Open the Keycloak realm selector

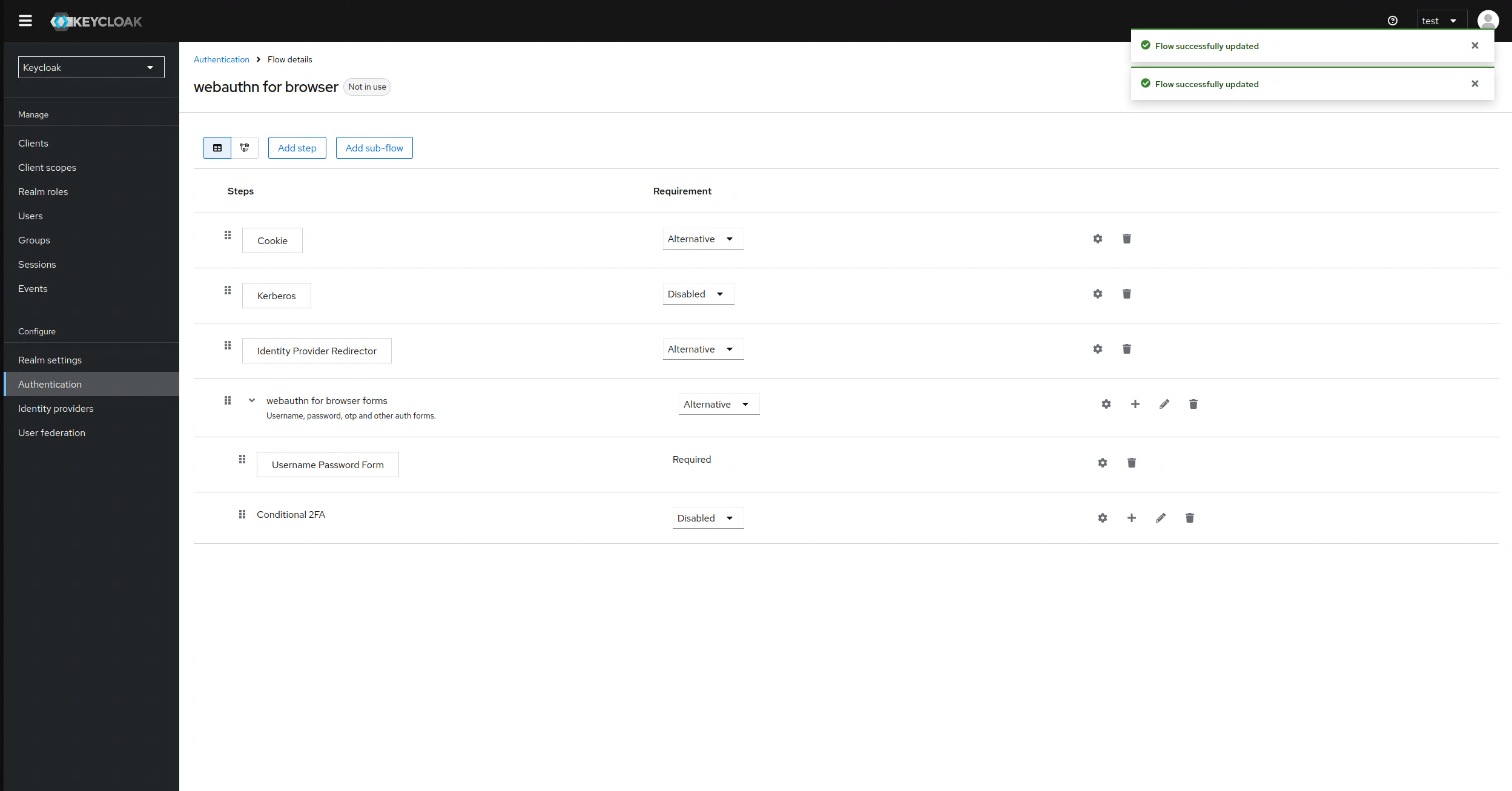coord(91,67)
